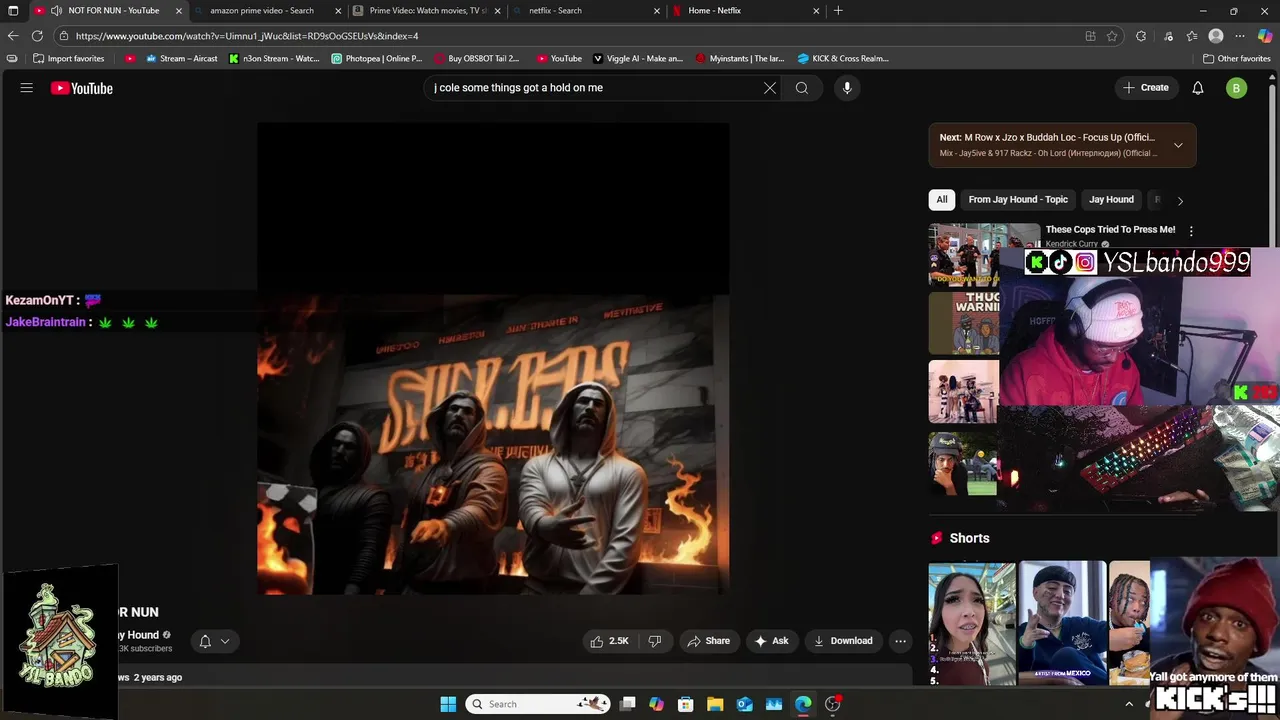
Task: Add this page to favorites star
Action: pyautogui.click(x=1112, y=36)
